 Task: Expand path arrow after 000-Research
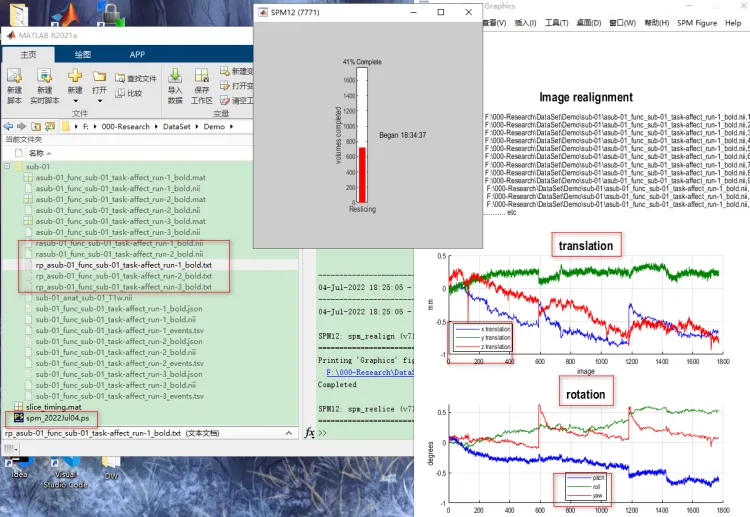156,127
